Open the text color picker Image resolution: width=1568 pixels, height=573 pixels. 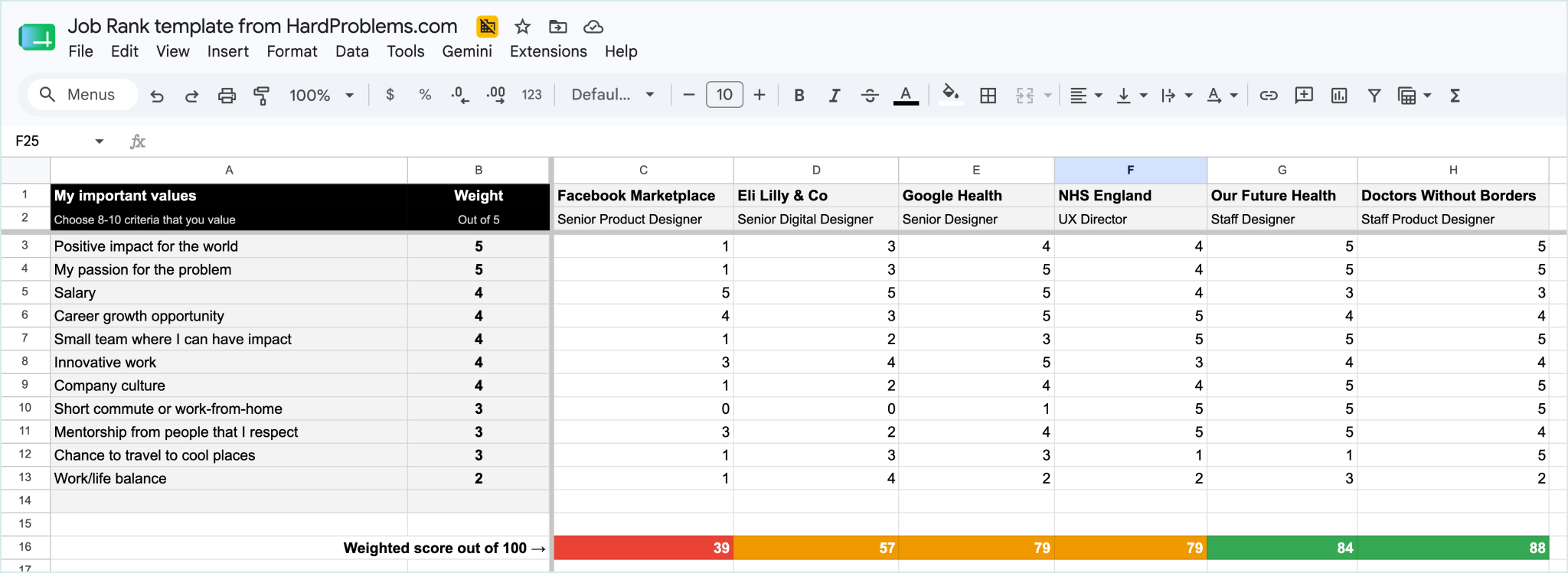pos(906,96)
